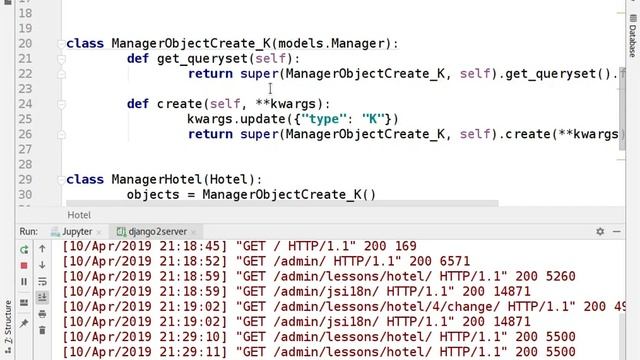Click the 'GET /admin/ HTTP/1.1' log line
640x360 pixels.
(x=266, y=261)
